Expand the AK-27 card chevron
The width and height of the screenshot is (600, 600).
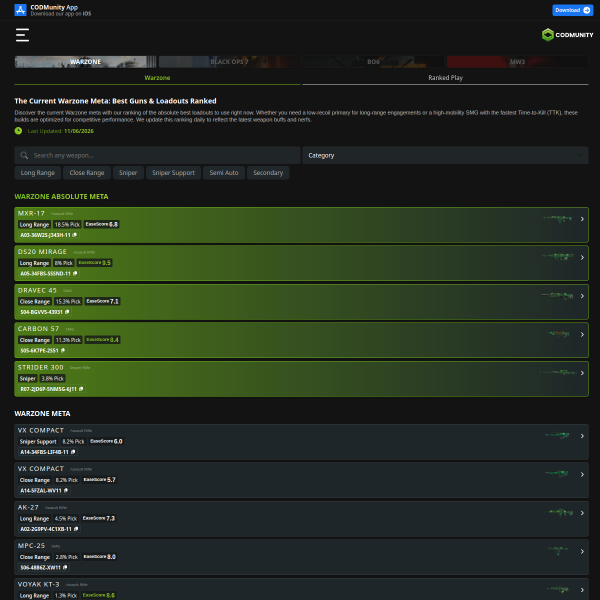click(x=582, y=513)
